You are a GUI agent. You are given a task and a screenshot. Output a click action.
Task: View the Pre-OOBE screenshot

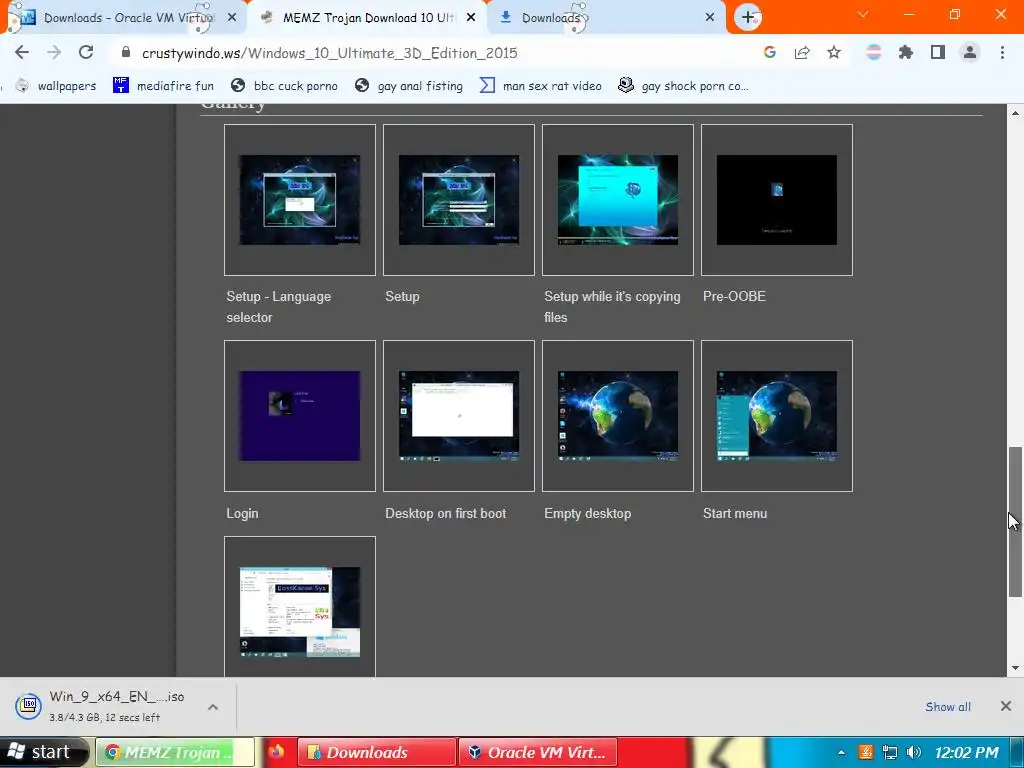[776, 200]
